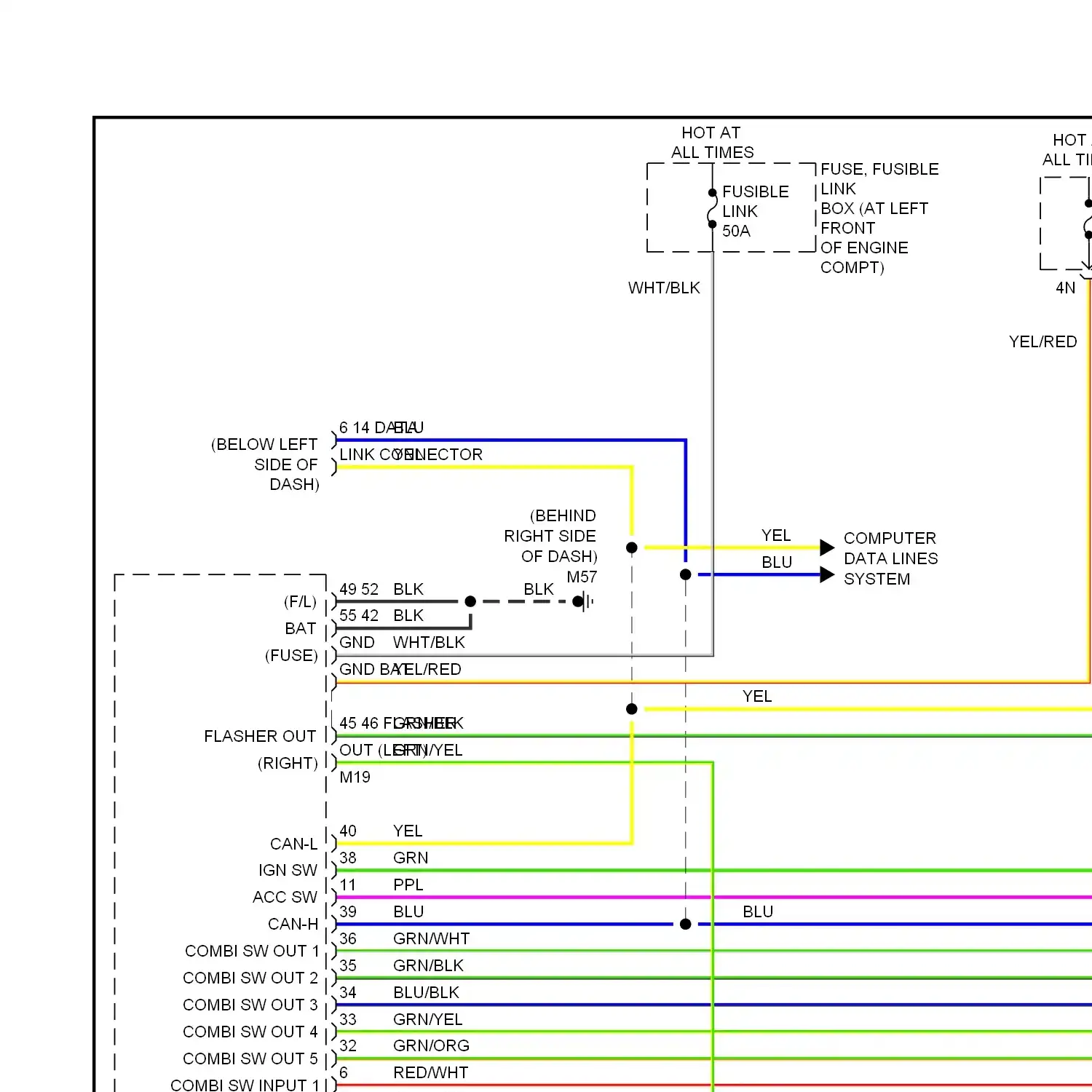The width and height of the screenshot is (1092, 1092).
Task: Click the COMPUTER DATA LINES SYSTEM label
Action: click(x=890, y=558)
